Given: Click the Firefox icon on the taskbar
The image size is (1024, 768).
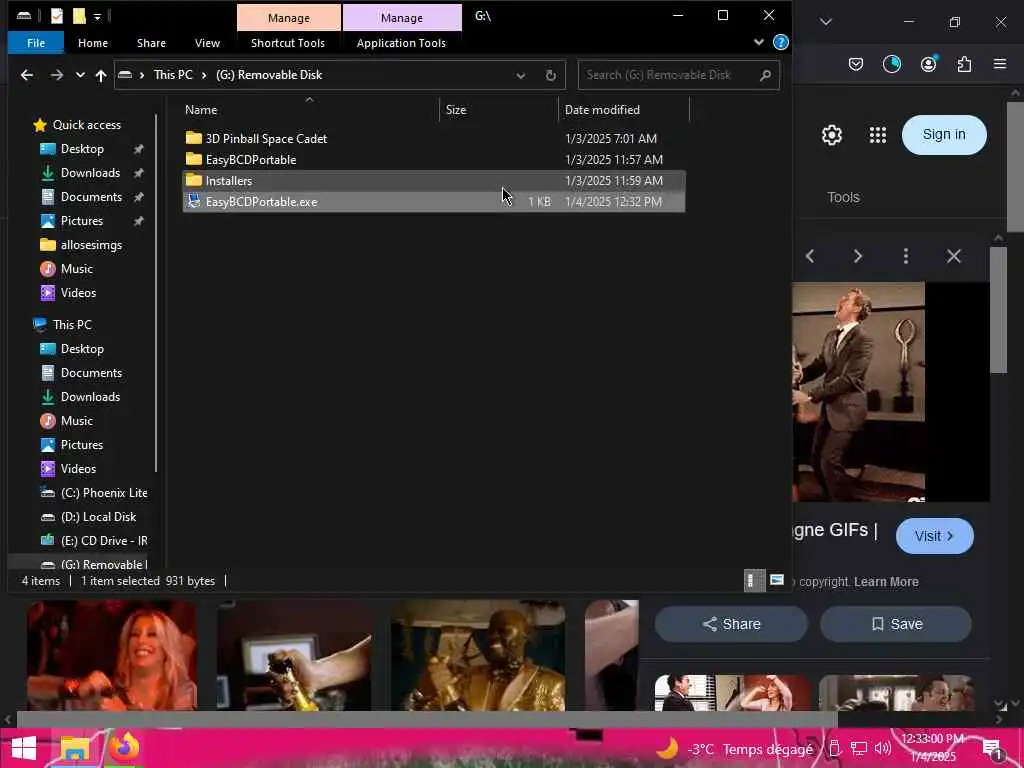Looking at the screenshot, I should tap(124, 748).
